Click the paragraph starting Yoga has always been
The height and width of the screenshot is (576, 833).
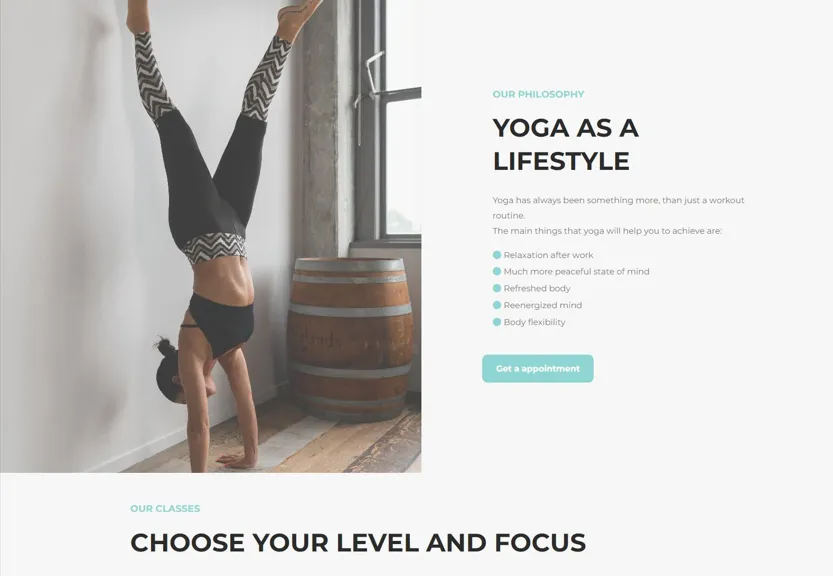[x=618, y=208]
